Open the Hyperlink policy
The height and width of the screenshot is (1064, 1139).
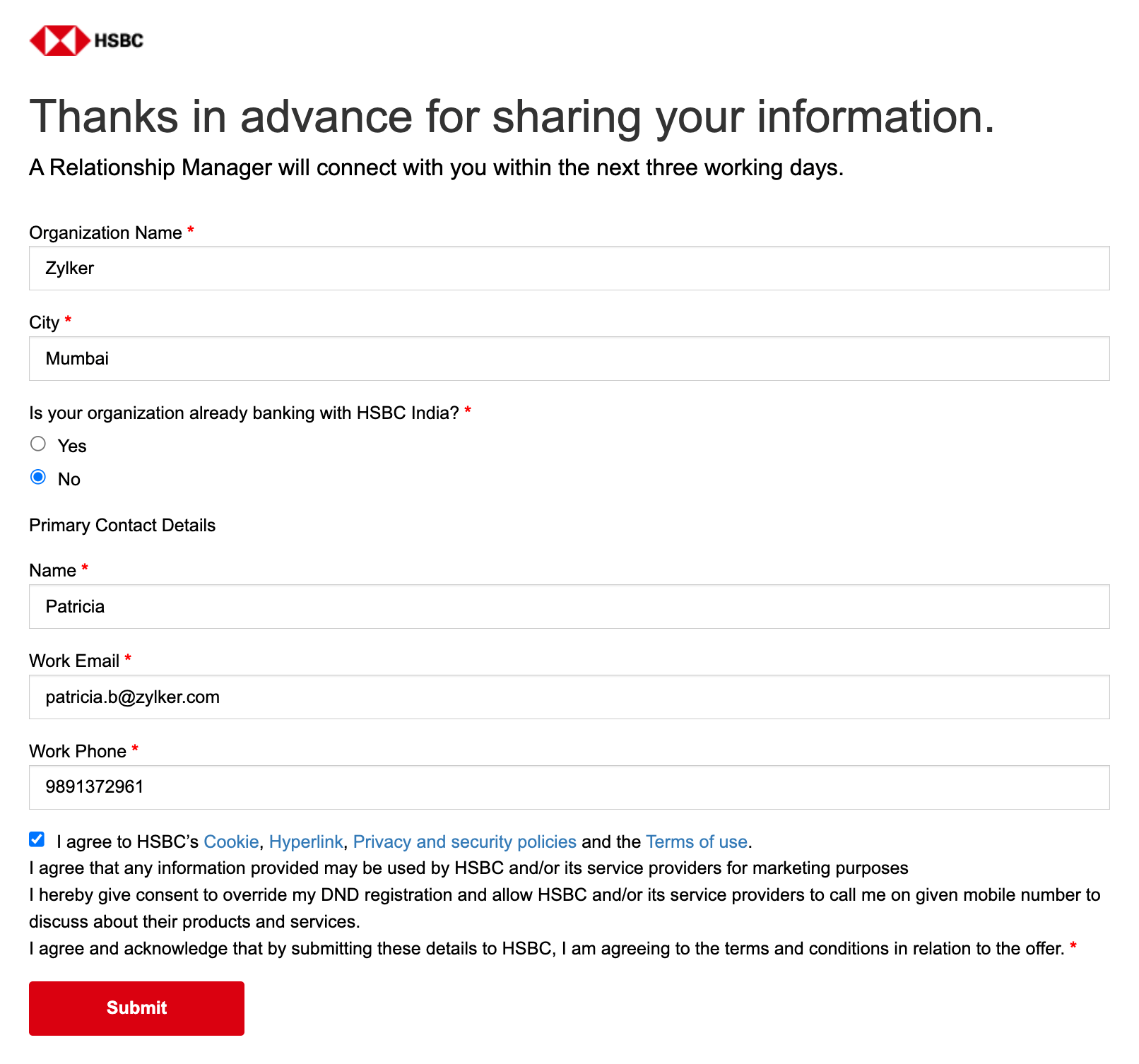tap(306, 841)
